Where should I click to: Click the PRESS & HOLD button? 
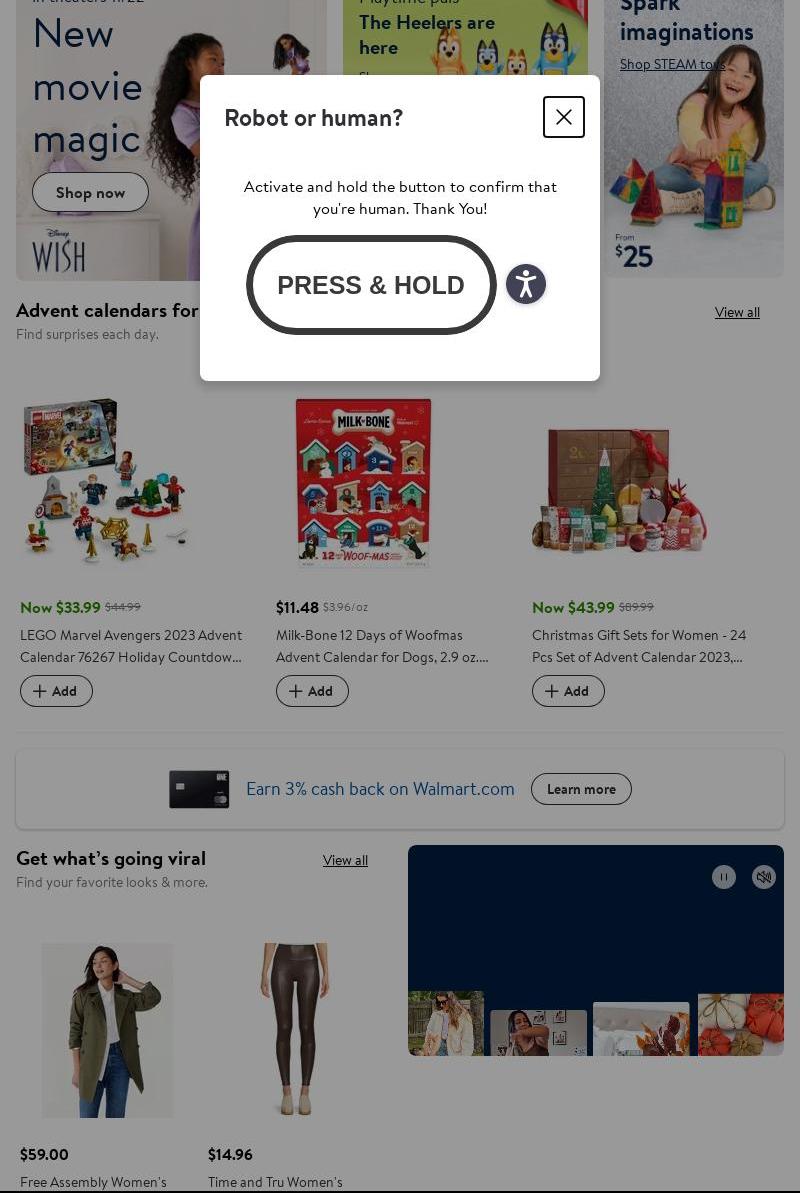tap(371, 285)
